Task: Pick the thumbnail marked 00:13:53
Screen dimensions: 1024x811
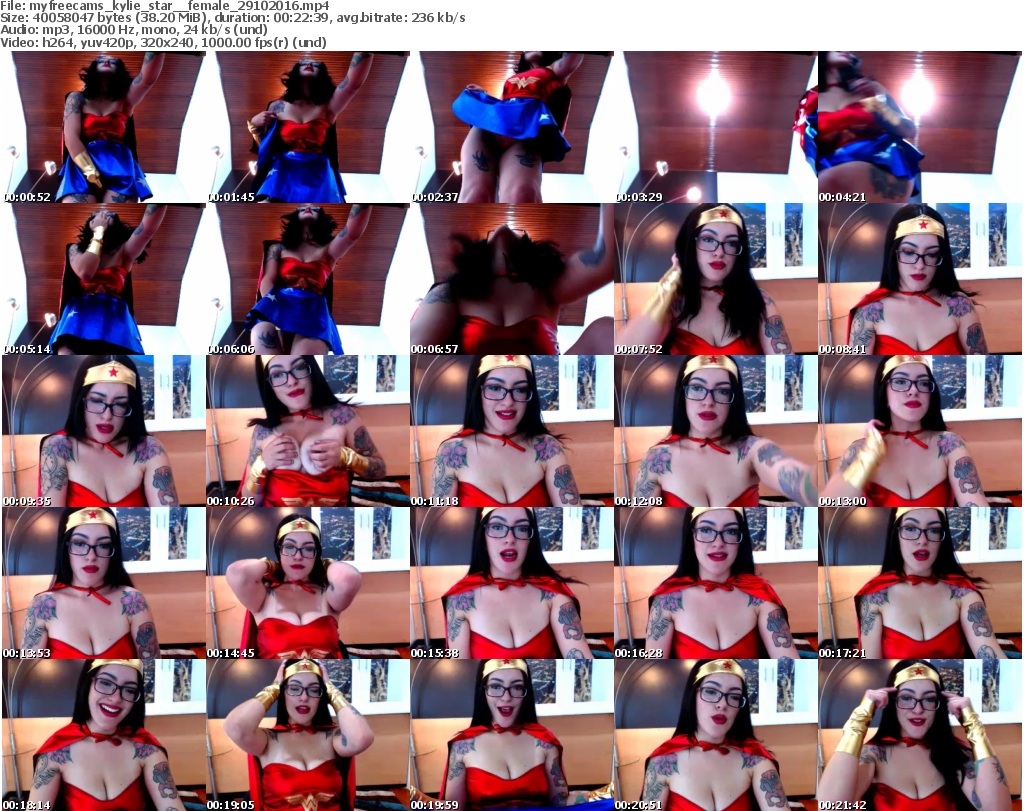Action: click(x=104, y=583)
